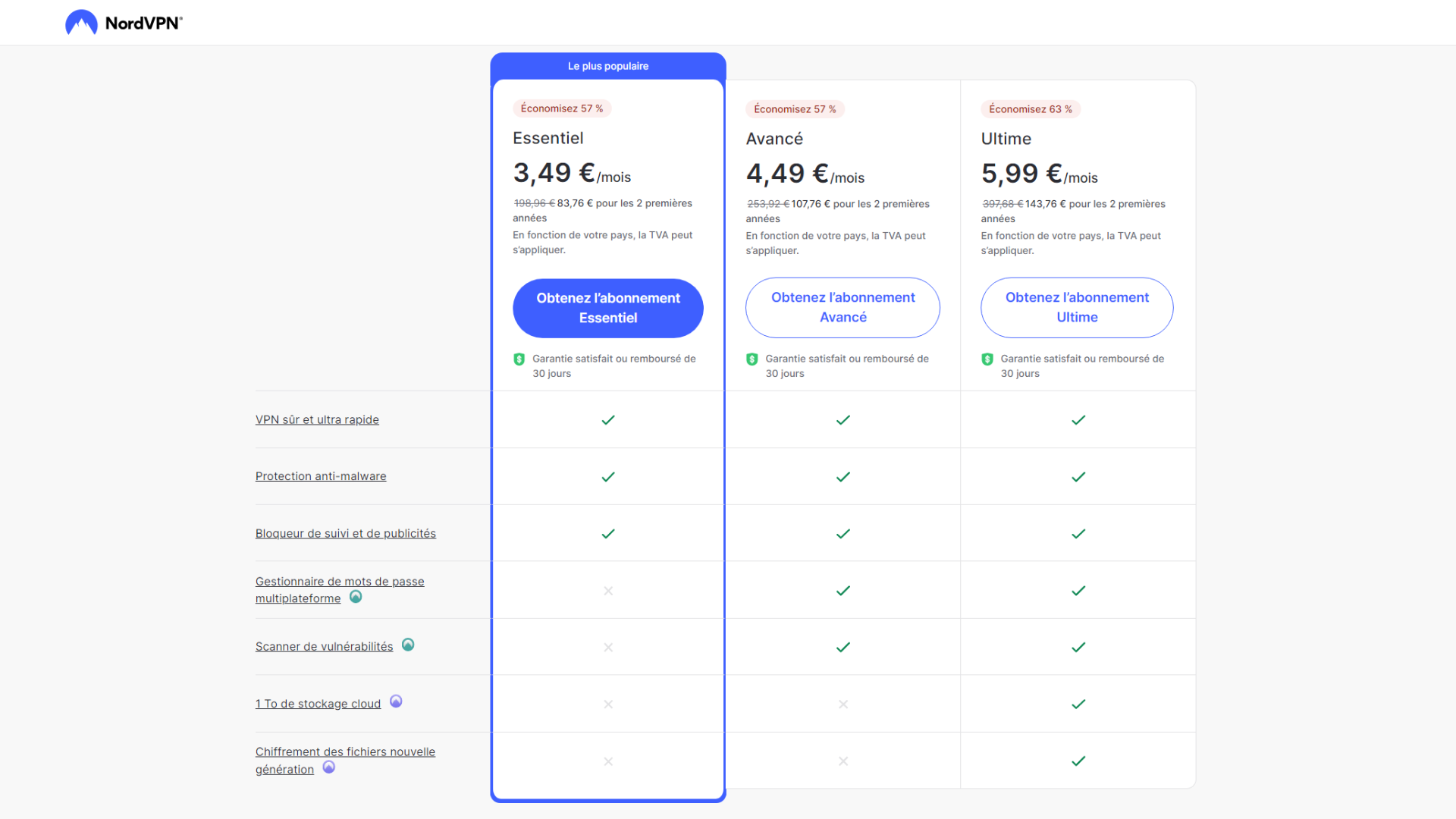Screen dimensions: 1456x819
Task: Click NordLocker icon beside Chiffrement des fichiers
Action: [x=329, y=767]
